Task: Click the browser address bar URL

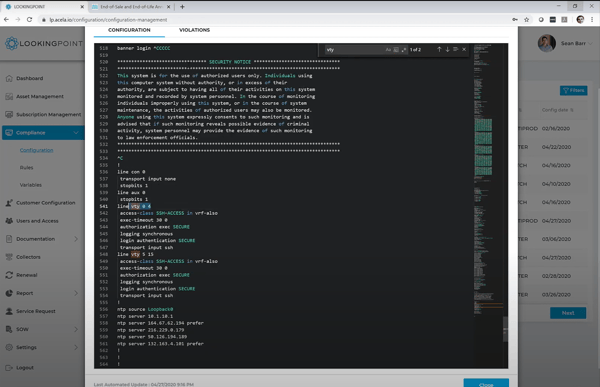Action: pos(108,20)
